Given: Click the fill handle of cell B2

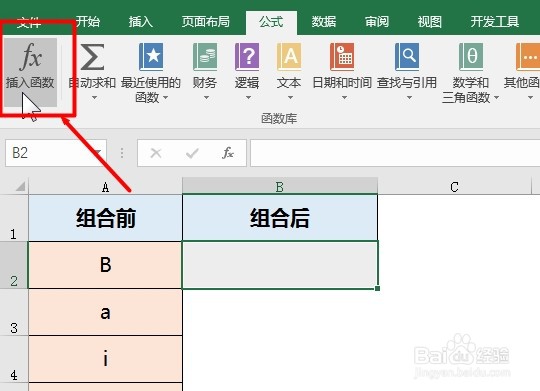Looking at the screenshot, I should tap(377, 288).
